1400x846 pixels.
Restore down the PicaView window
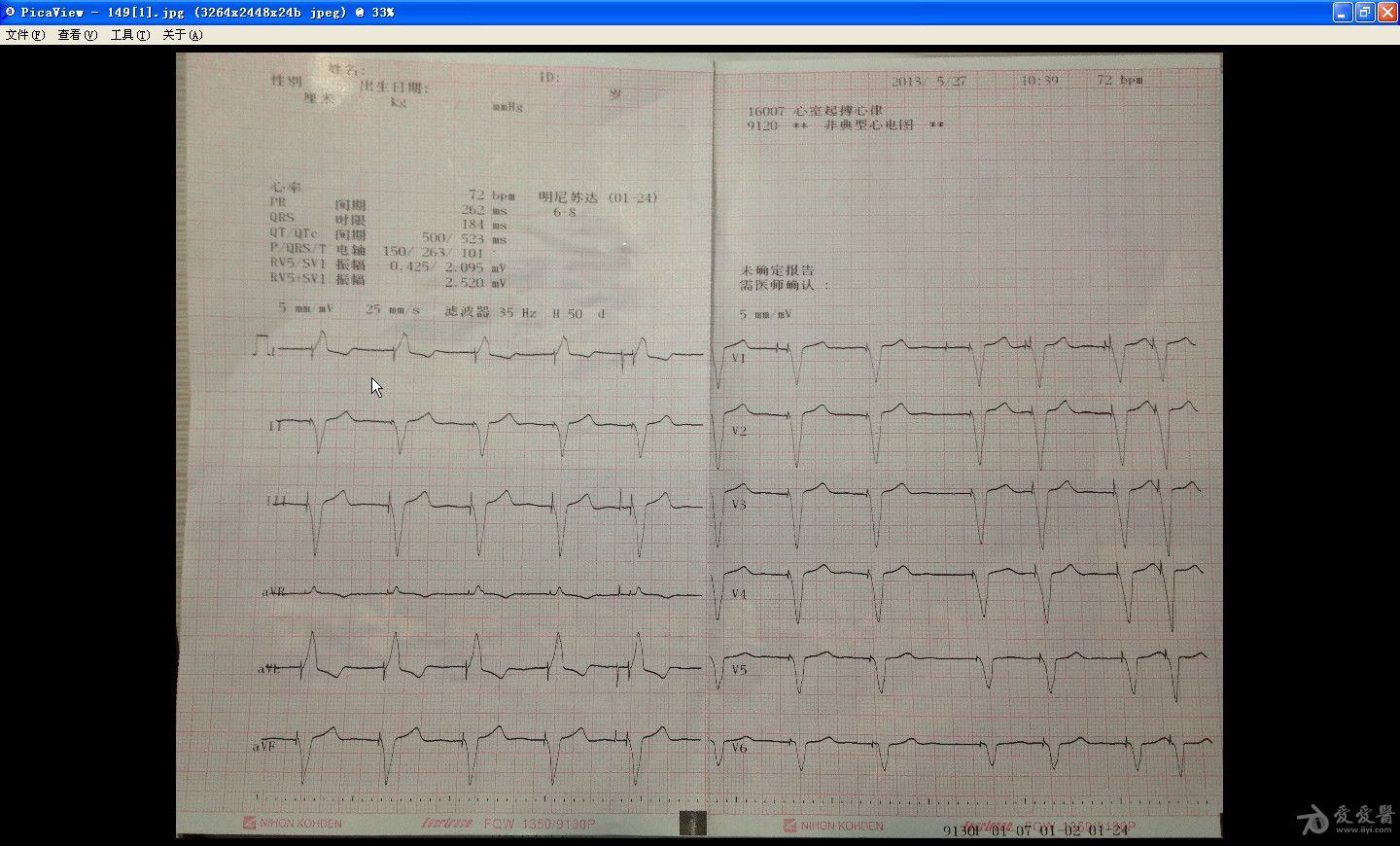point(1365,12)
